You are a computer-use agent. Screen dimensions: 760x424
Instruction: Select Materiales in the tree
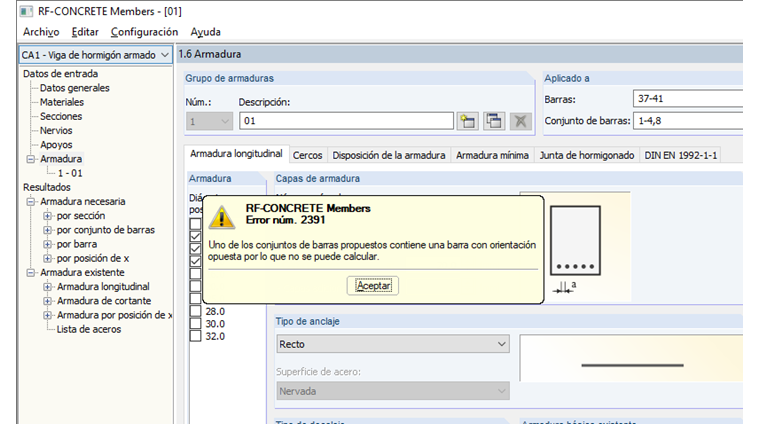[x=62, y=102]
